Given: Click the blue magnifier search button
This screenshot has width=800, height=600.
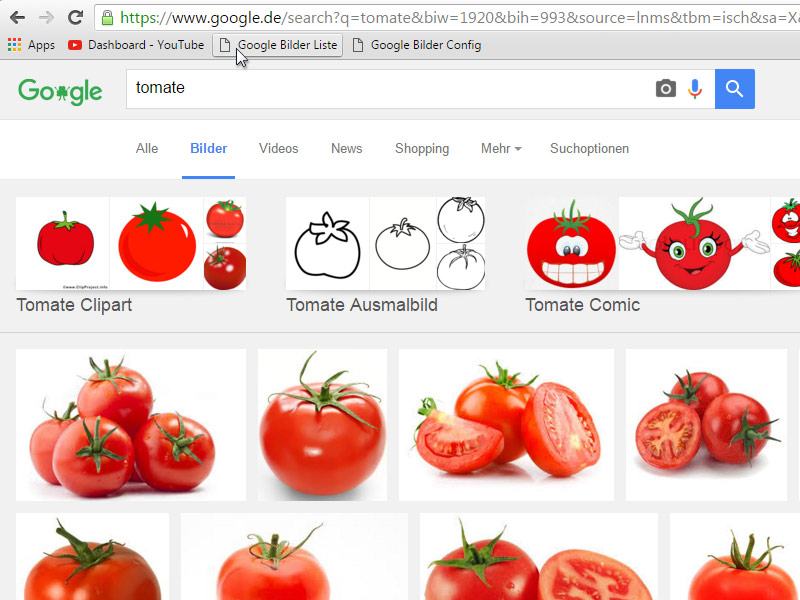Looking at the screenshot, I should click(x=735, y=89).
